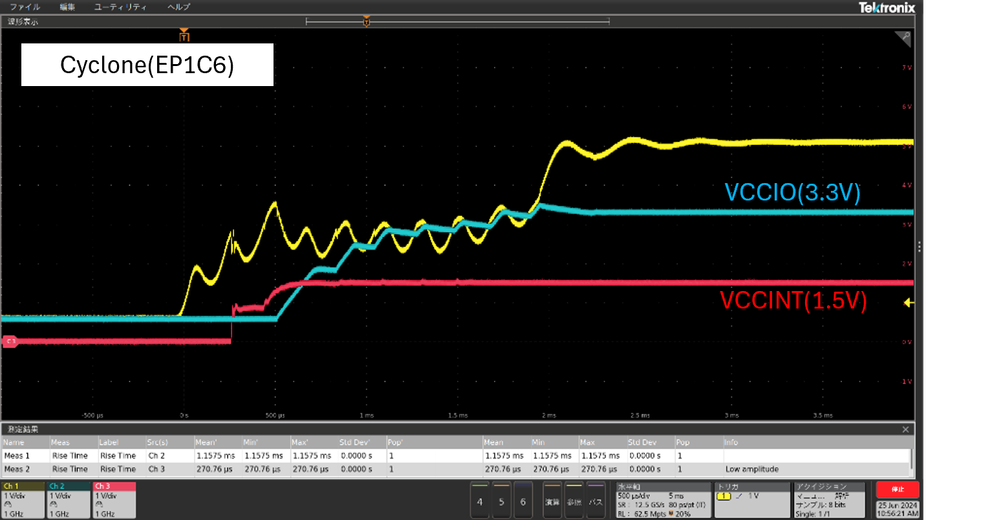
Task: Click the red 停止 (Stop) button
Action: pos(897,489)
